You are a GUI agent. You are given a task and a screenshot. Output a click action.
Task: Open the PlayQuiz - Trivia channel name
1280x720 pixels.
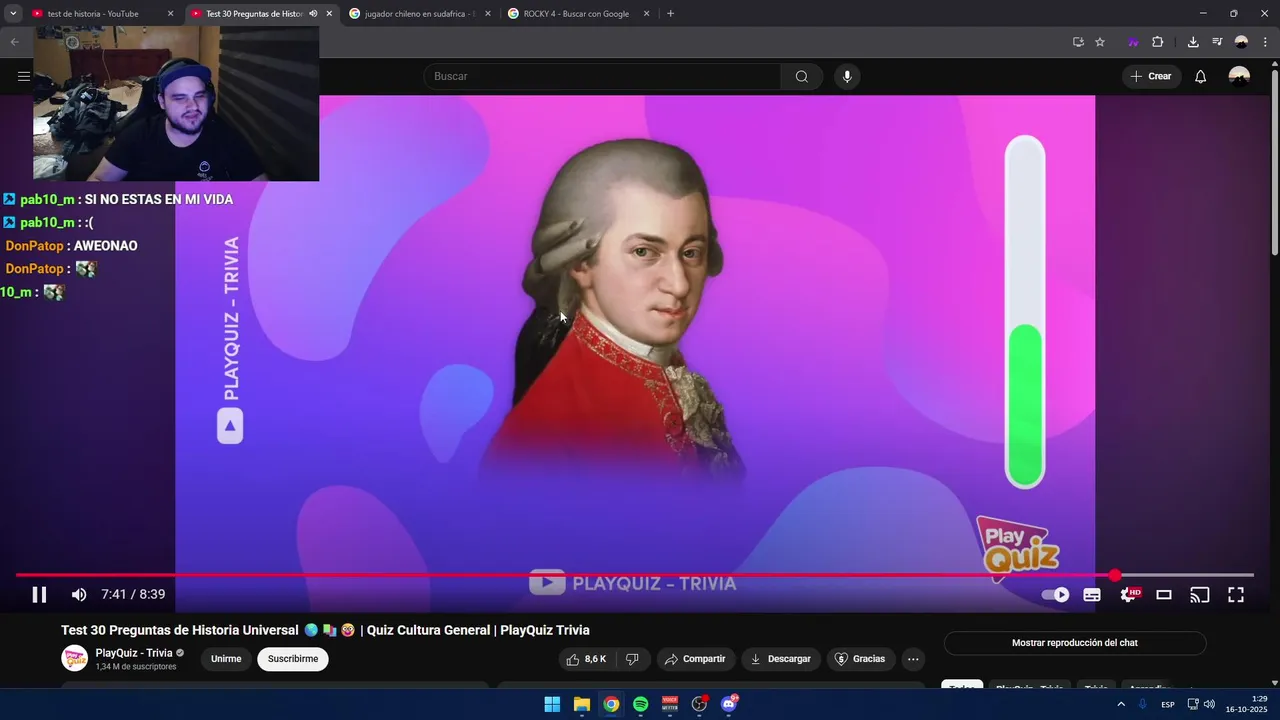click(x=134, y=653)
